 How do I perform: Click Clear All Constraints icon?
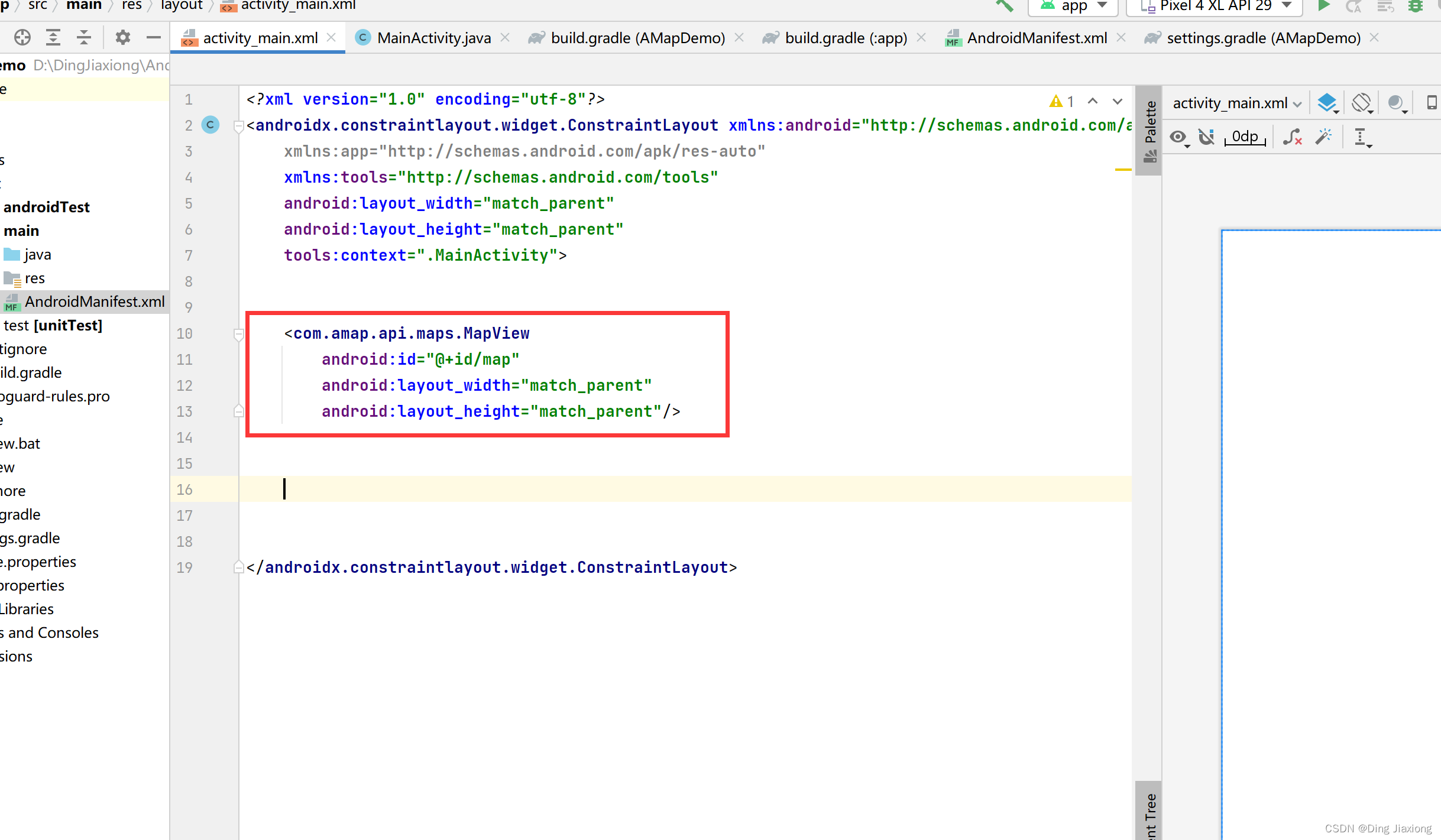click(x=1293, y=137)
